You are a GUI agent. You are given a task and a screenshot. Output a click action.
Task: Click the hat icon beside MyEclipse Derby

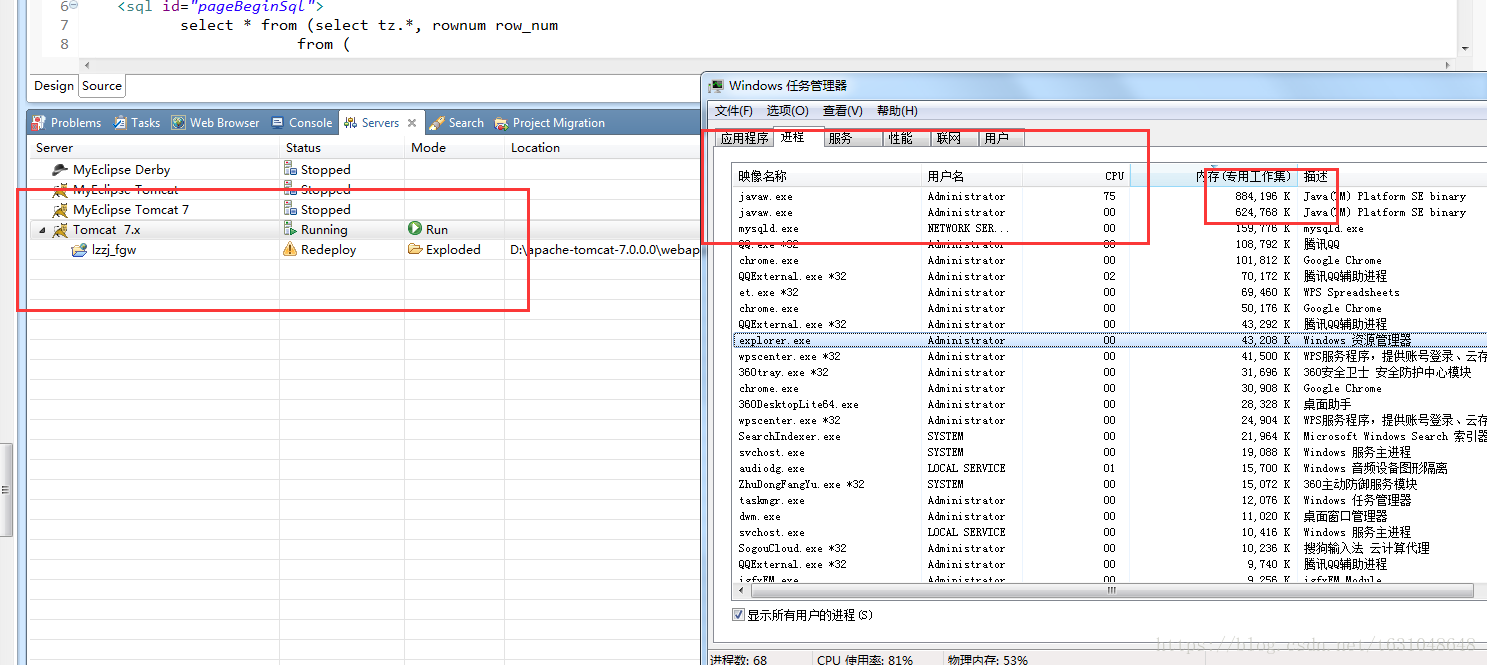tap(60, 170)
